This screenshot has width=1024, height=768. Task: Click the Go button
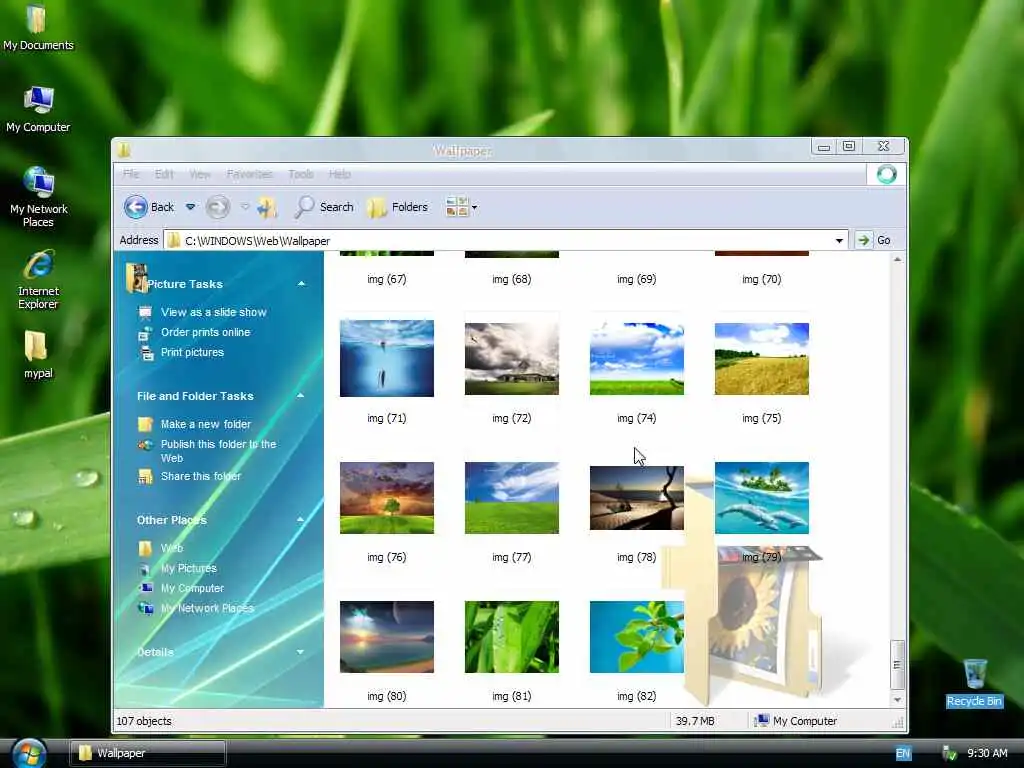[874, 240]
